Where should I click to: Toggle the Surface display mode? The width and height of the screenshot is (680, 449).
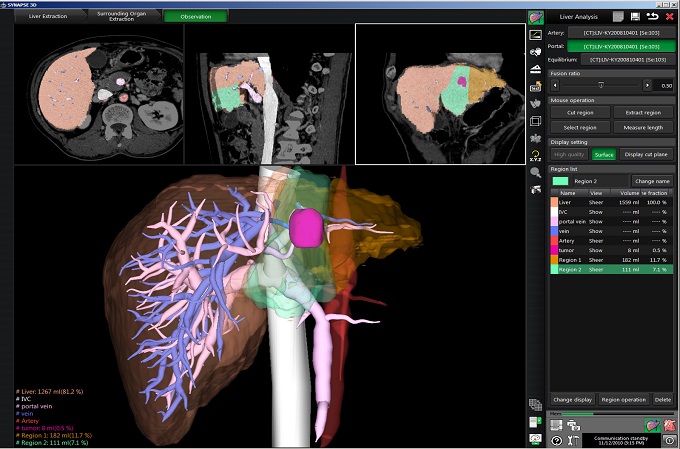click(x=603, y=154)
